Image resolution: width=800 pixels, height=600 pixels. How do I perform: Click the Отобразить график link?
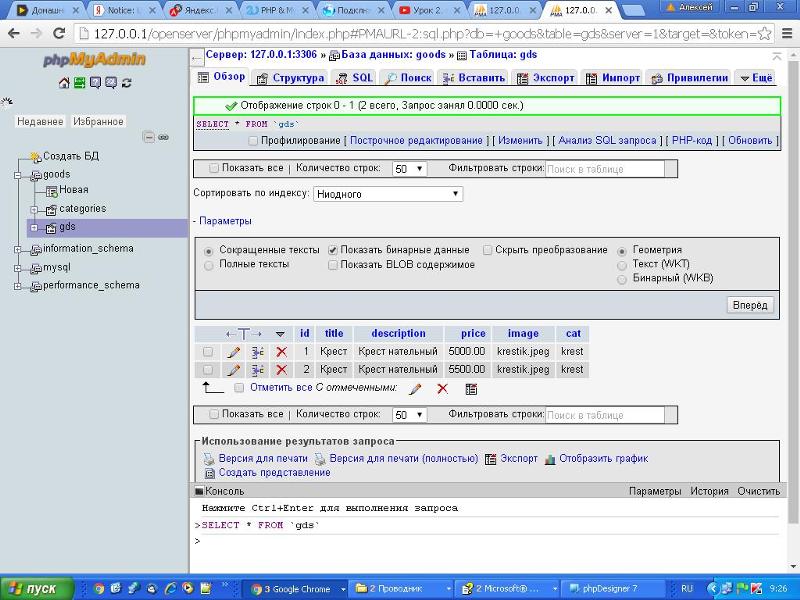click(602, 459)
